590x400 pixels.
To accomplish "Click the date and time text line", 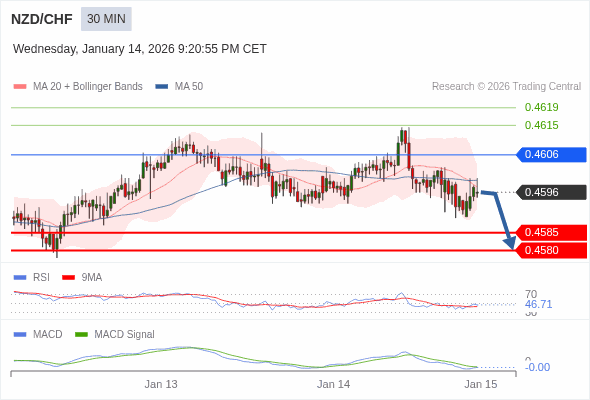I will tap(140, 49).
